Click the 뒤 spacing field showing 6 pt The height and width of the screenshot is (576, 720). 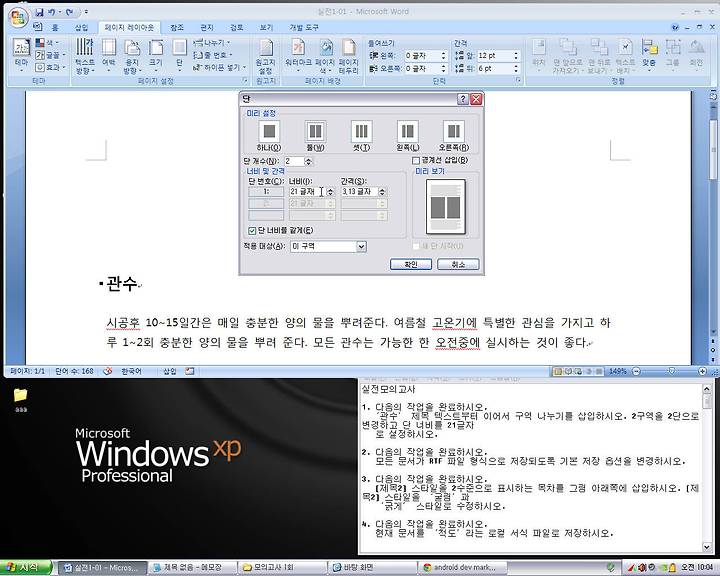click(x=494, y=68)
